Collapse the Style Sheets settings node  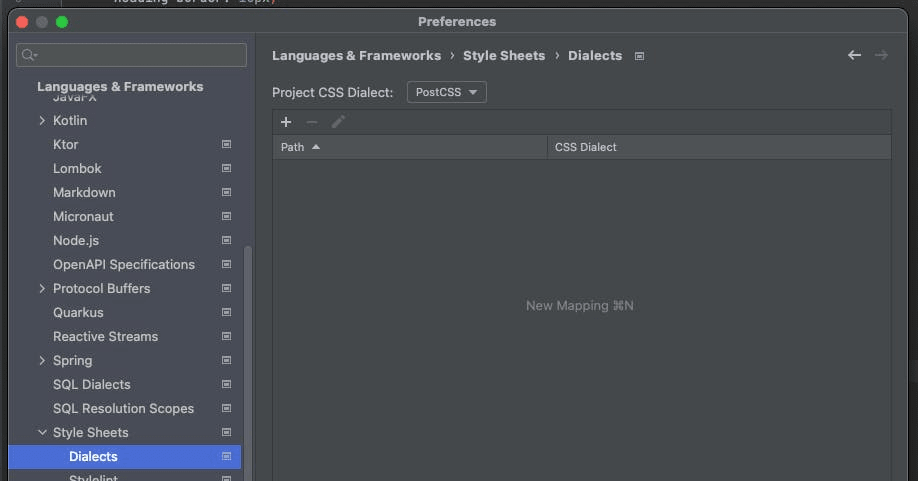tap(42, 432)
